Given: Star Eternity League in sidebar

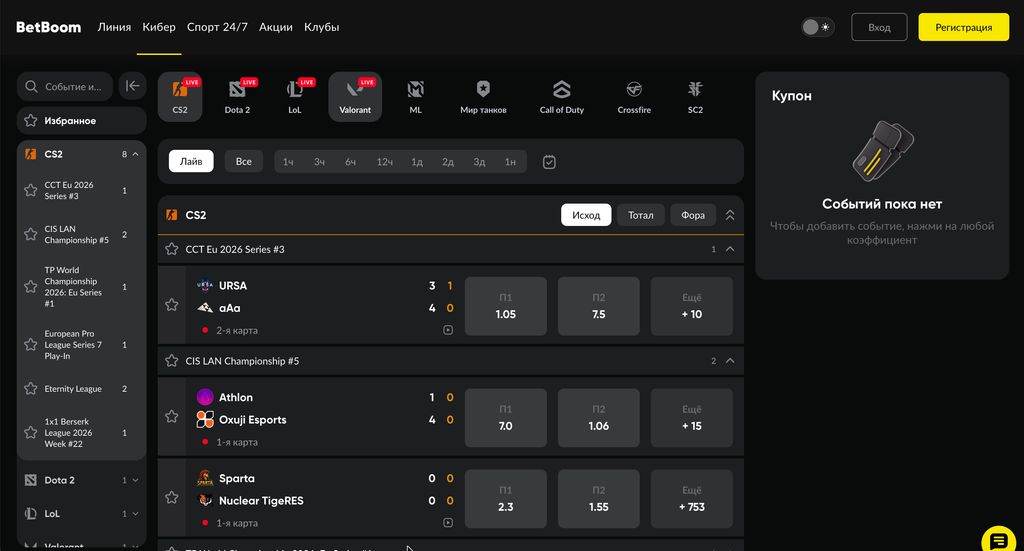Looking at the screenshot, I should (x=31, y=388).
